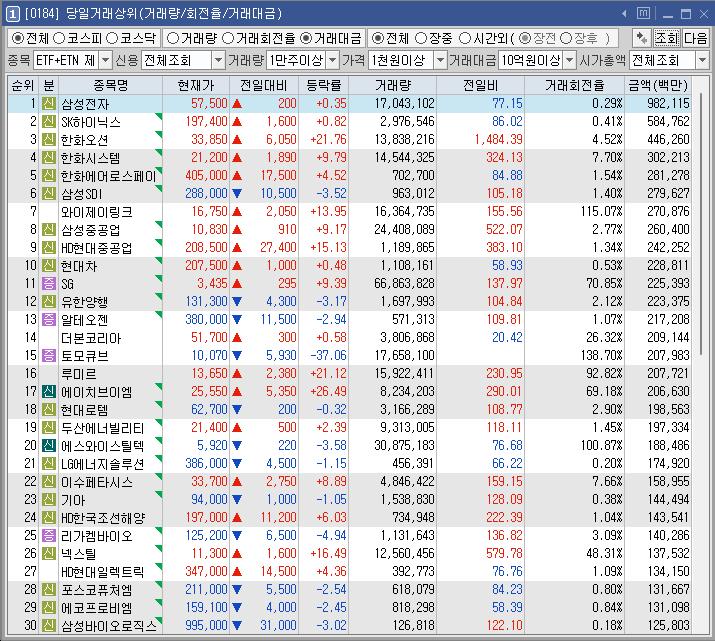
Task: Click the table's vertical scrollbar thumb
Action: point(702,223)
